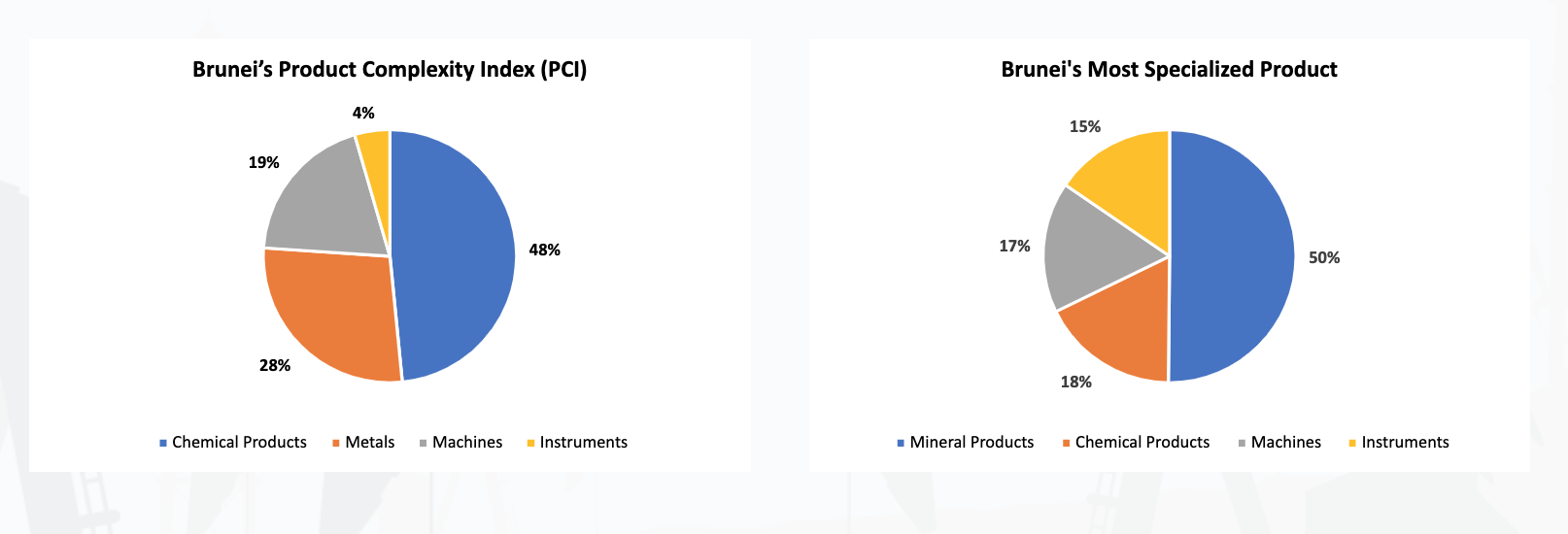Click Machines legend label in the PCI chart
This screenshot has width=1568, height=534.
click(x=467, y=443)
